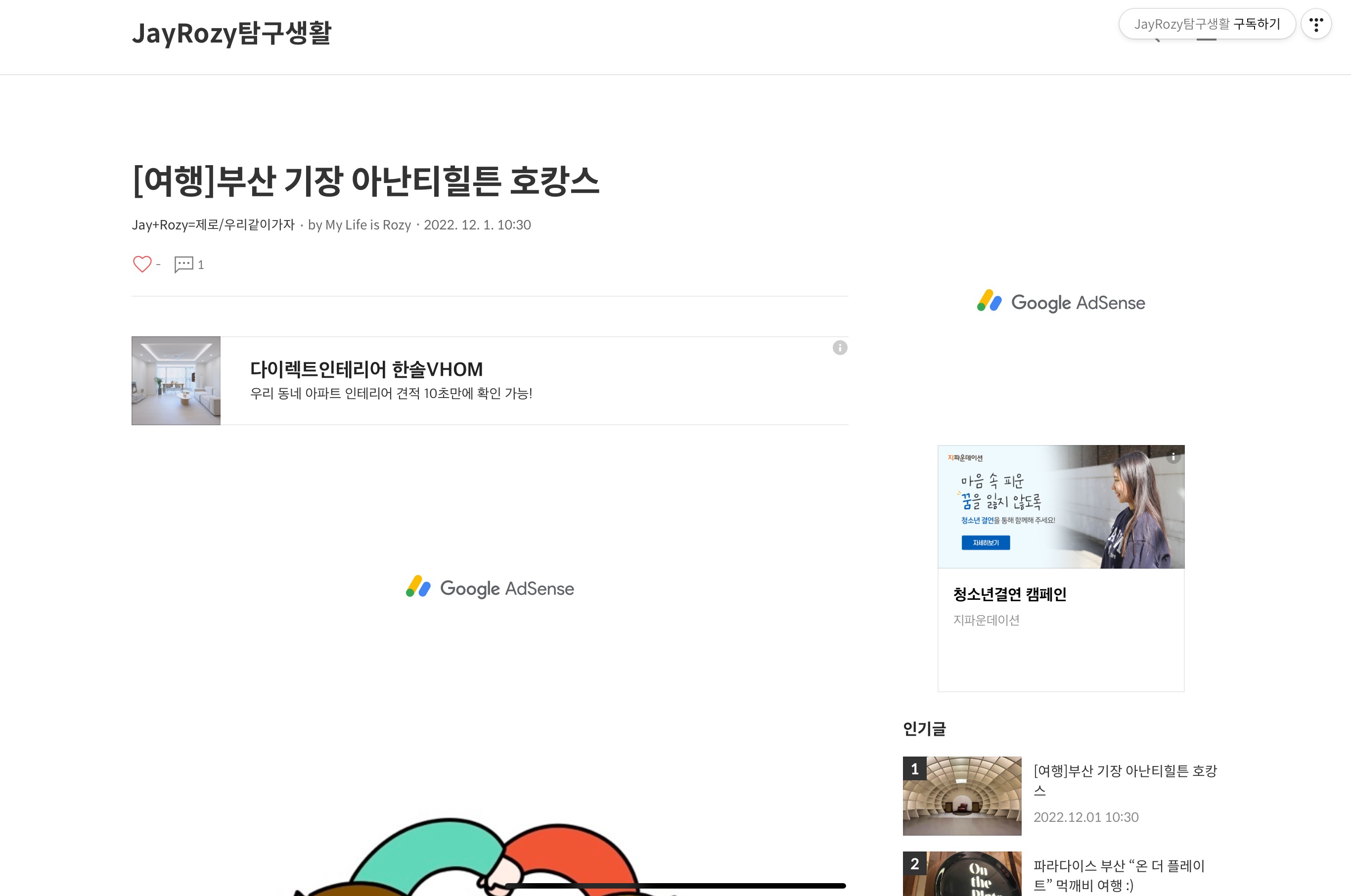Image resolution: width=1351 pixels, height=896 pixels.
Task: Click the post date 2022. 12. 1. 10:30
Action: coord(477,224)
